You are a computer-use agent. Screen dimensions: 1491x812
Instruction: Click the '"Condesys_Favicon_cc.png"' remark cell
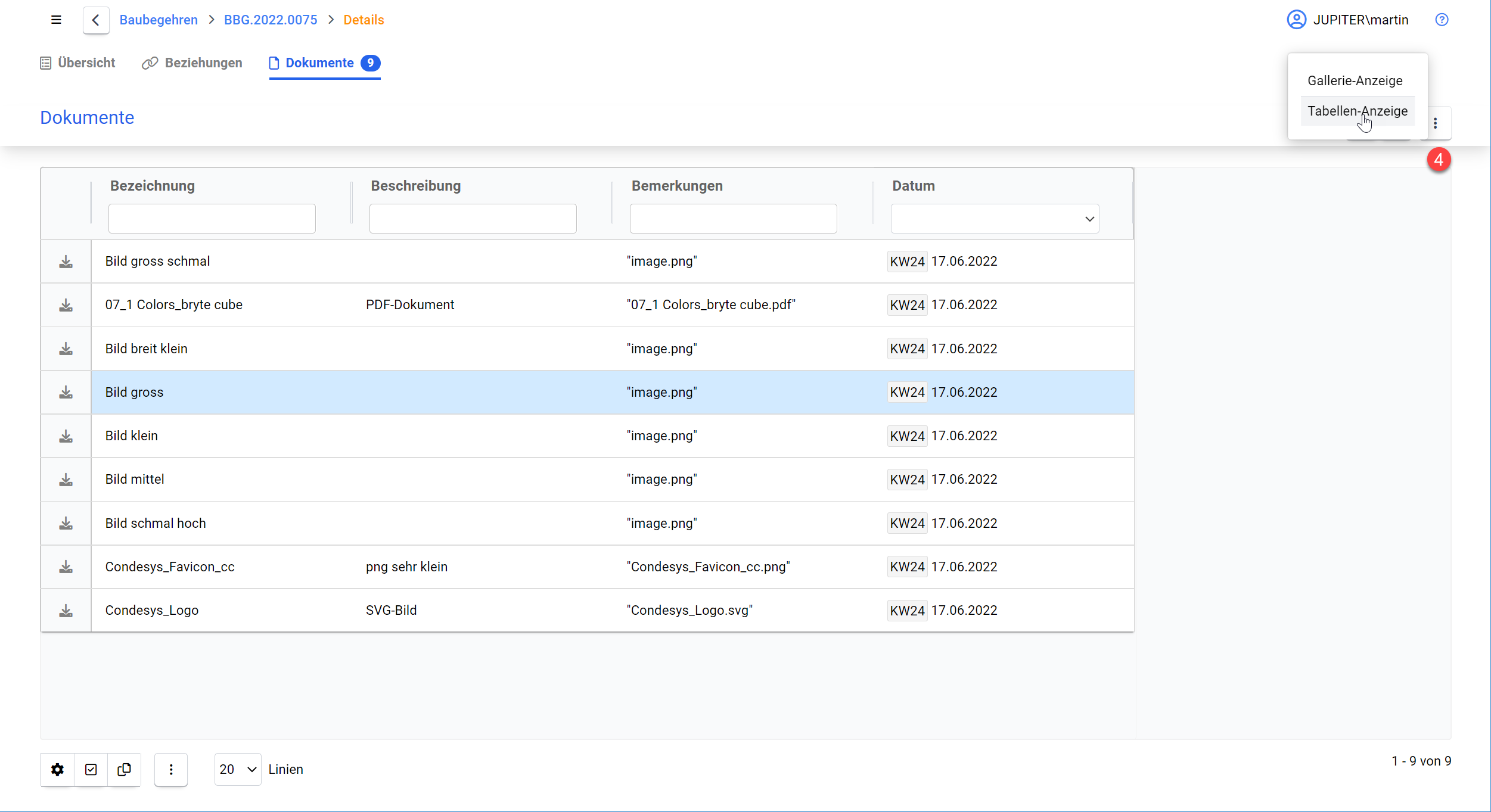click(708, 567)
